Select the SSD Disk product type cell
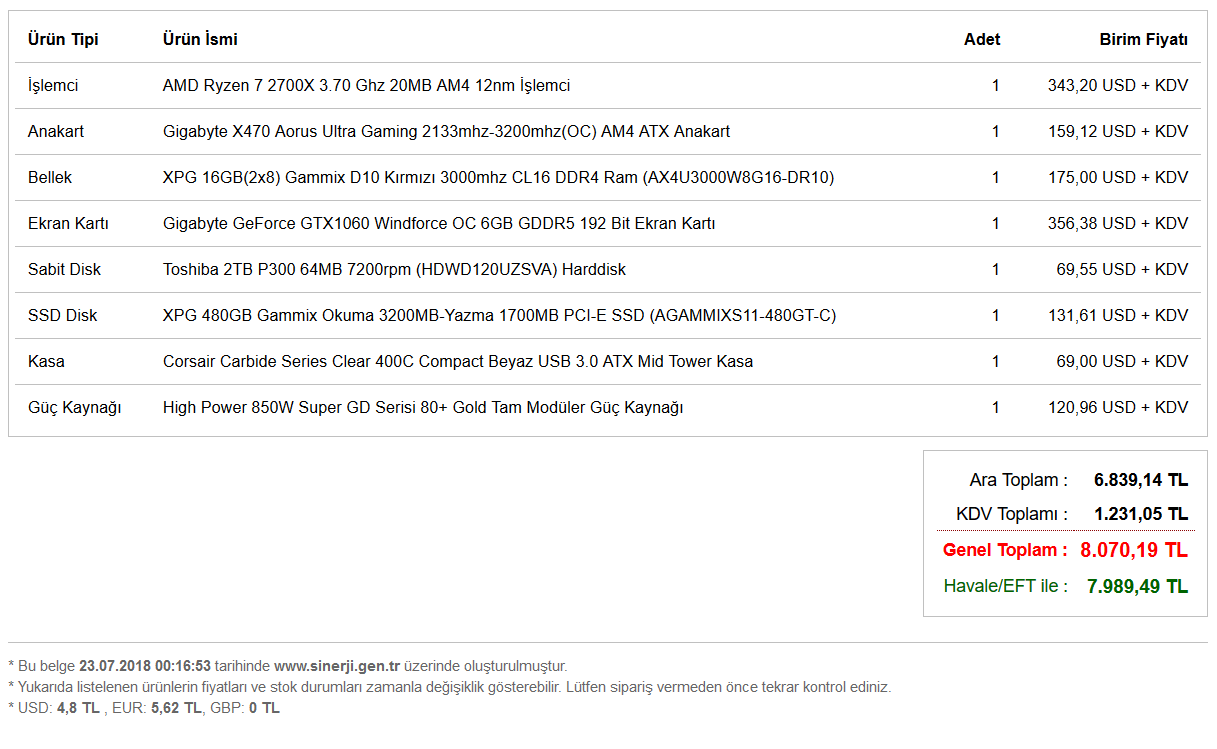 tap(63, 316)
